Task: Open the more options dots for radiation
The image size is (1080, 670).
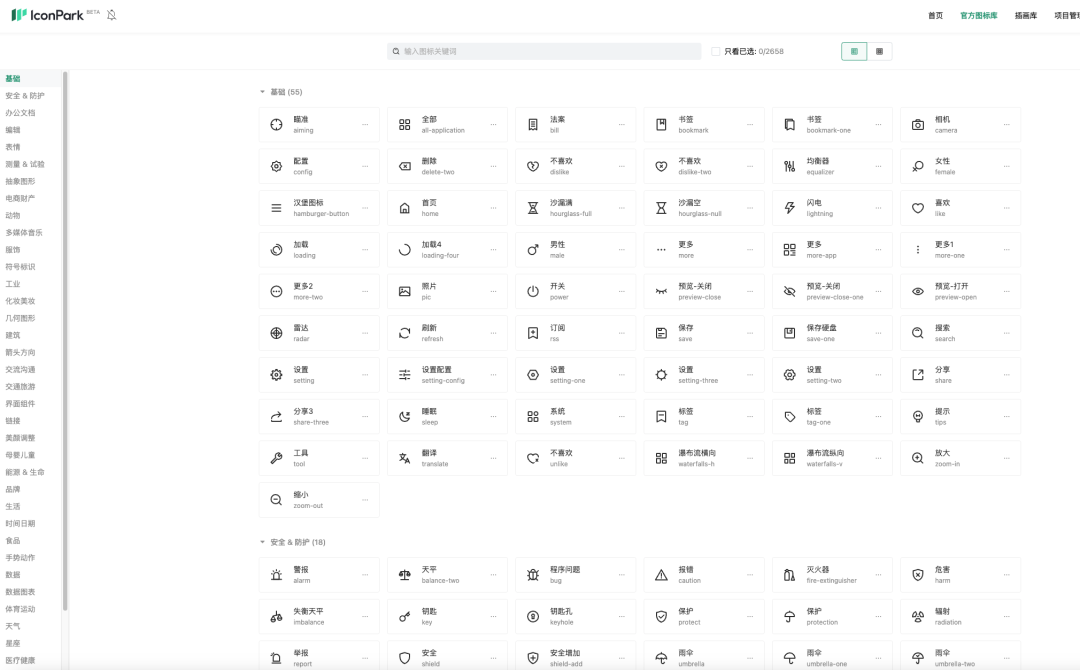Action: point(1006,616)
